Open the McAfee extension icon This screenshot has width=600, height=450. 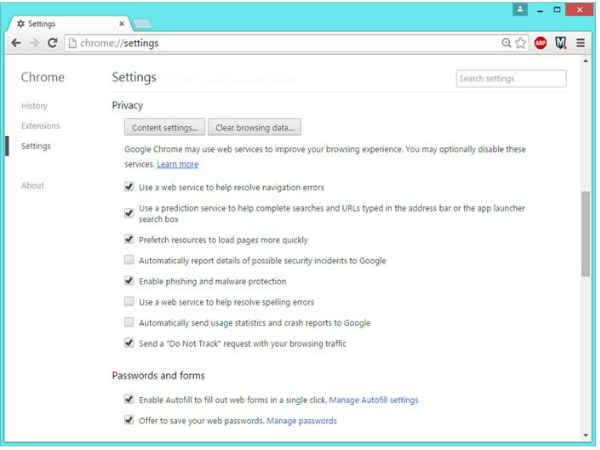561,43
